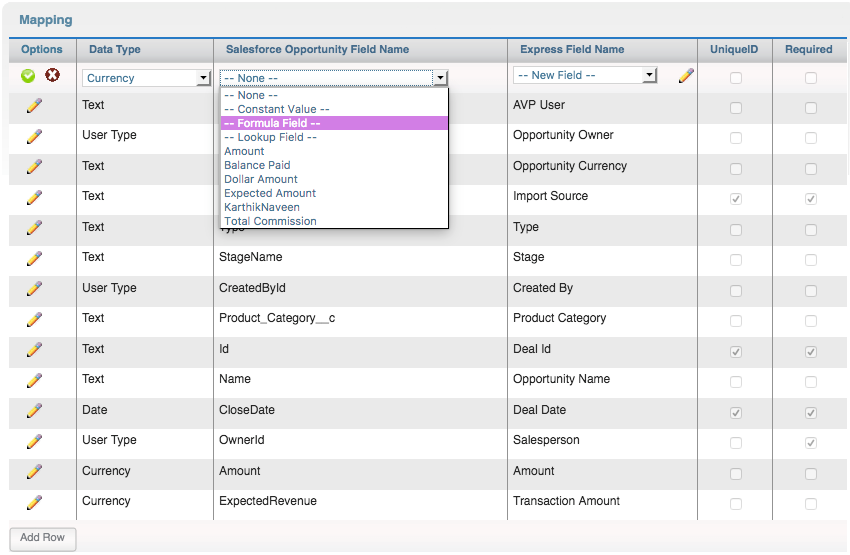Image resolution: width=850 pixels, height=555 pixels.
Task: Select the highlighted Formula Field option
Action: point(334,123)
